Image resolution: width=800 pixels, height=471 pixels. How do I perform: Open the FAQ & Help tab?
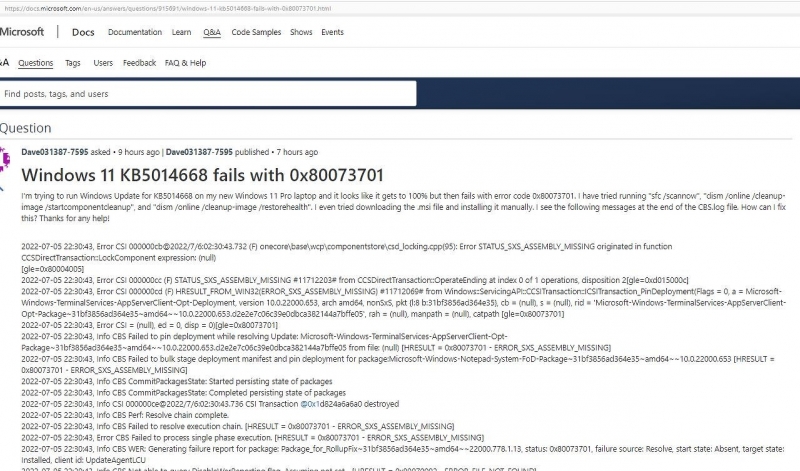[x=185, y=63]
